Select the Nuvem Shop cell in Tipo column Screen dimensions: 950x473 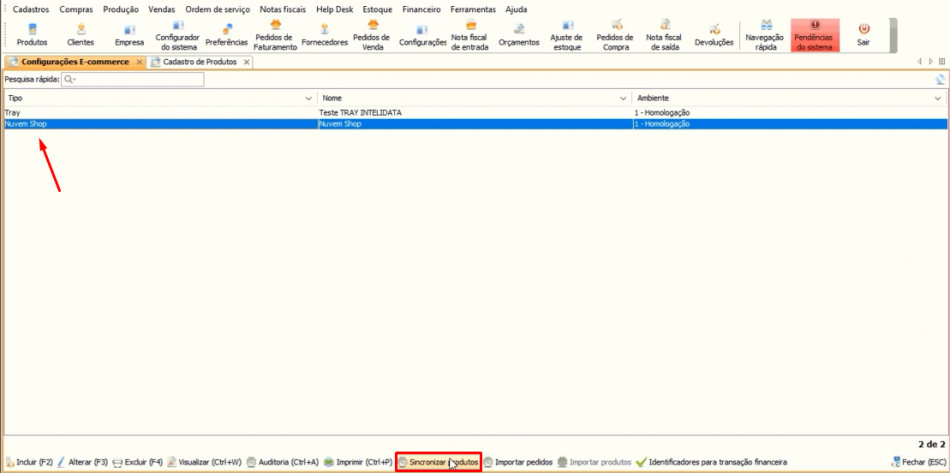coord(160,124)
